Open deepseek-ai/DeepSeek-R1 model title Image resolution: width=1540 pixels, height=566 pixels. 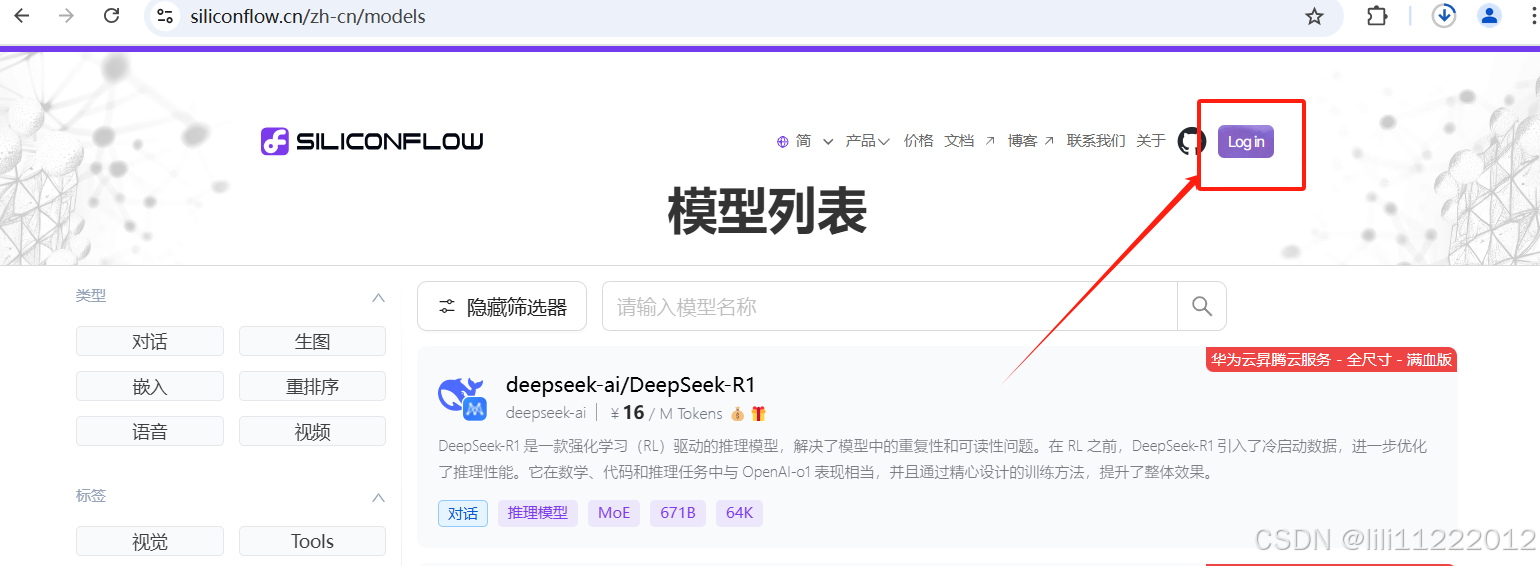pyautogui.click(x=631, y=385)
